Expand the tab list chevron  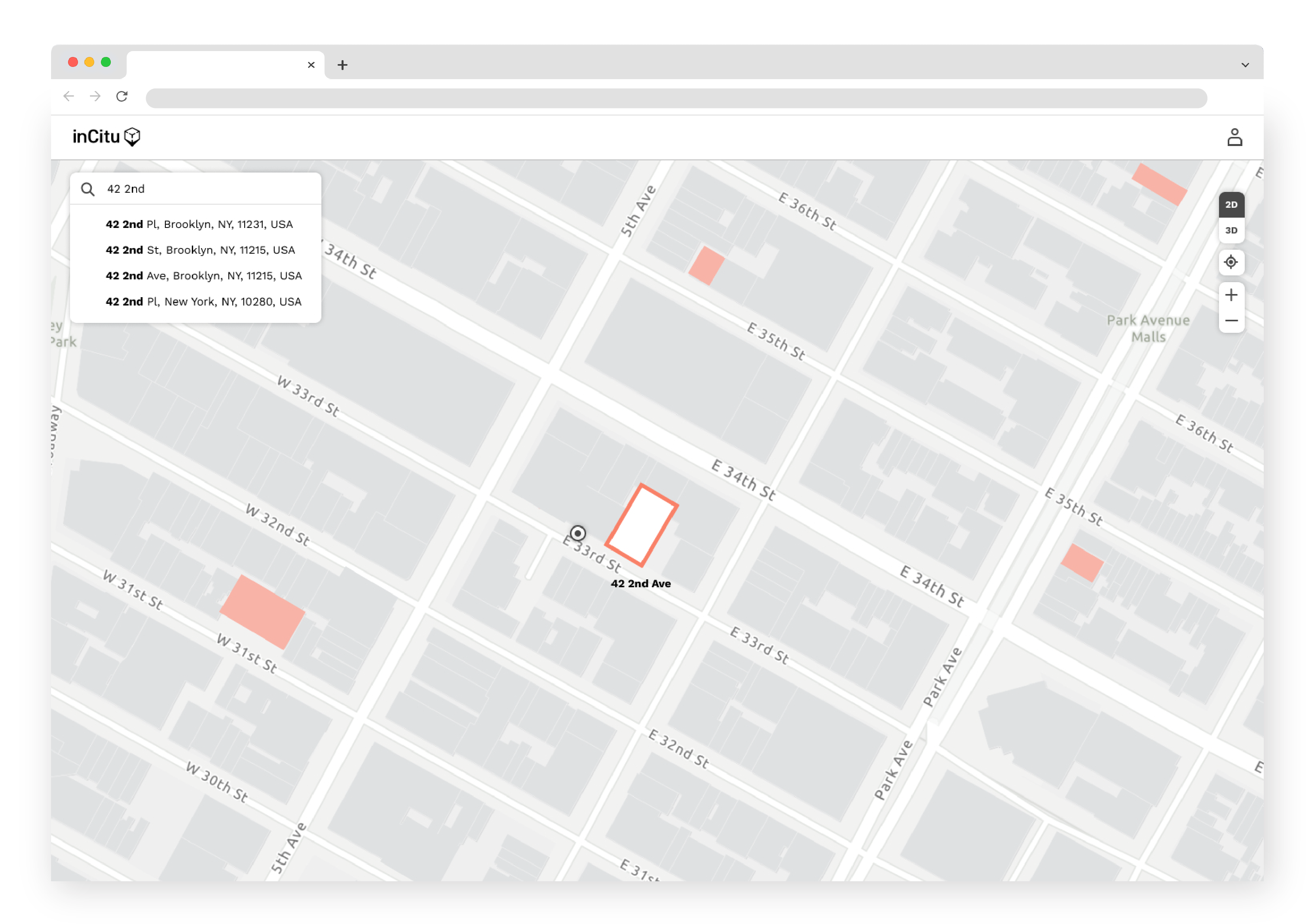coord(1244,65)
